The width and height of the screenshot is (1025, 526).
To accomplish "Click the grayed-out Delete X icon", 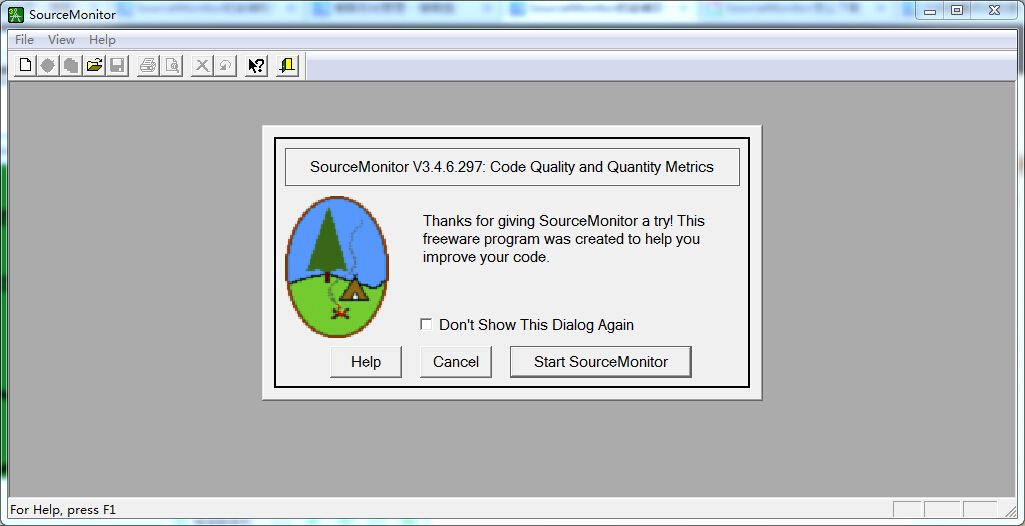I will click(203, 65).
